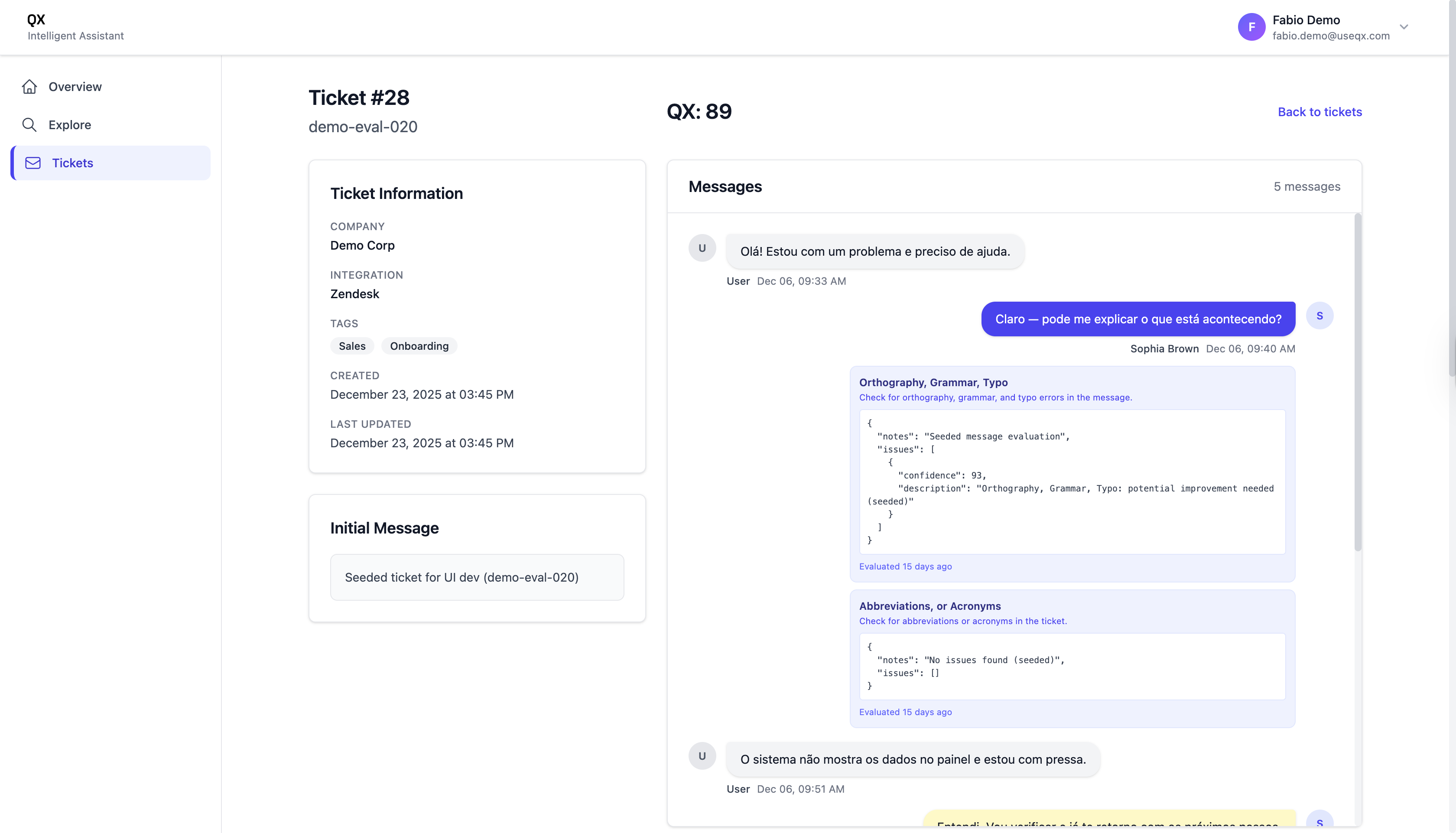The height and width of the screenshot is (833, 1456).
Task: Click the User avatar beside the first message
Action: tap(702, 248)
